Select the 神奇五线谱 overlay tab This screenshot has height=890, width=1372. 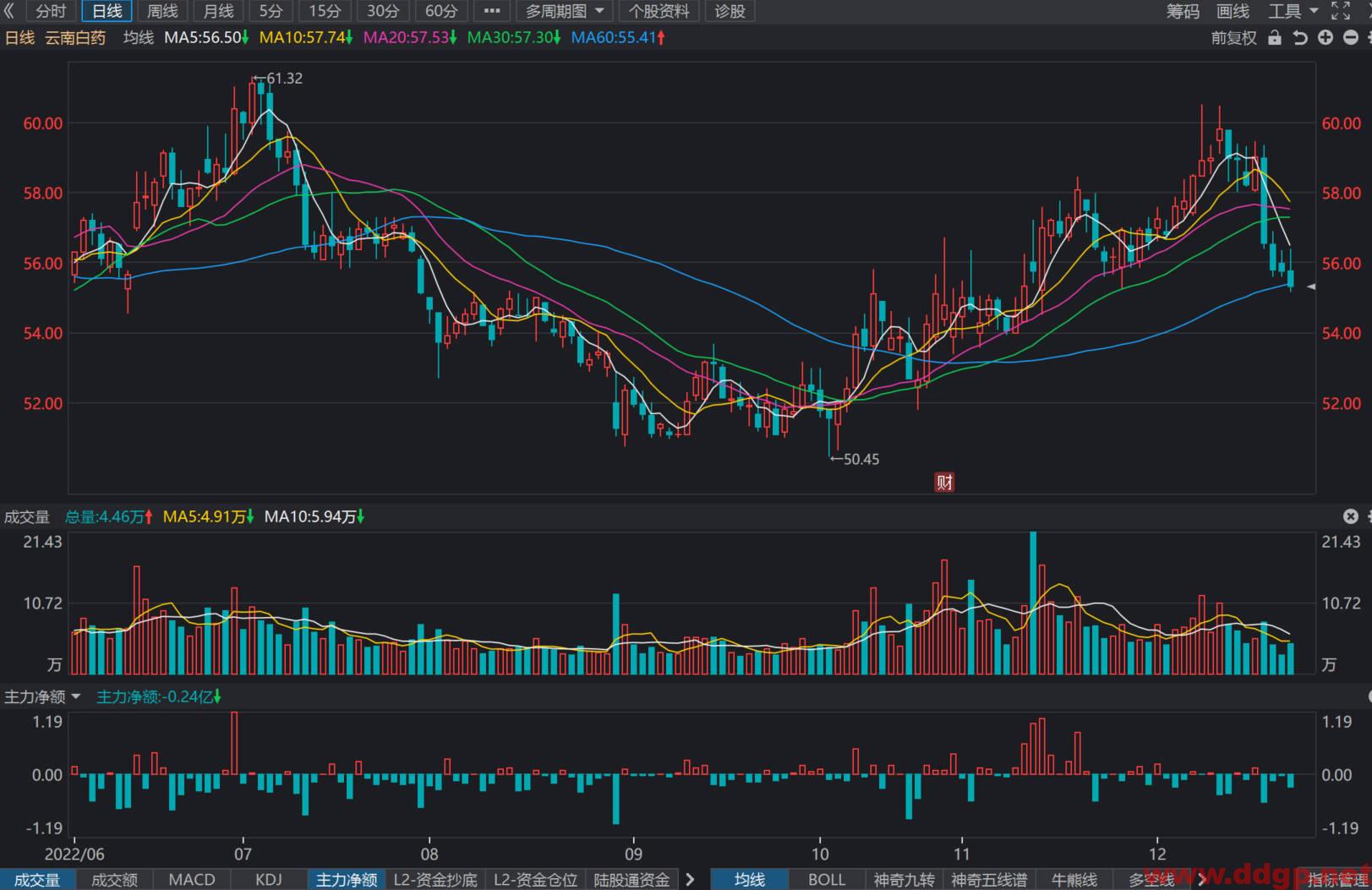(989, 880)
